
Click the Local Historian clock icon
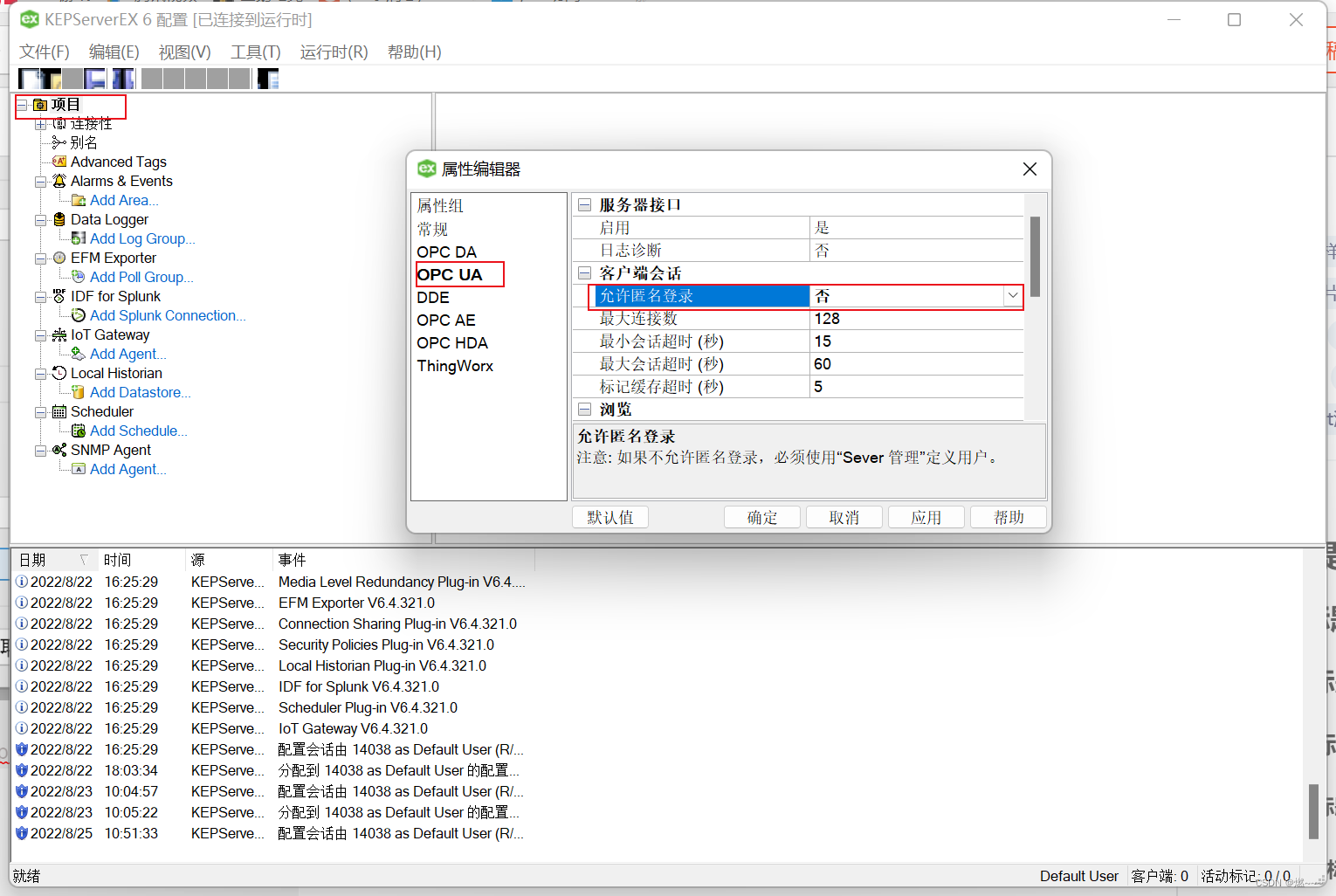[59, 373]
